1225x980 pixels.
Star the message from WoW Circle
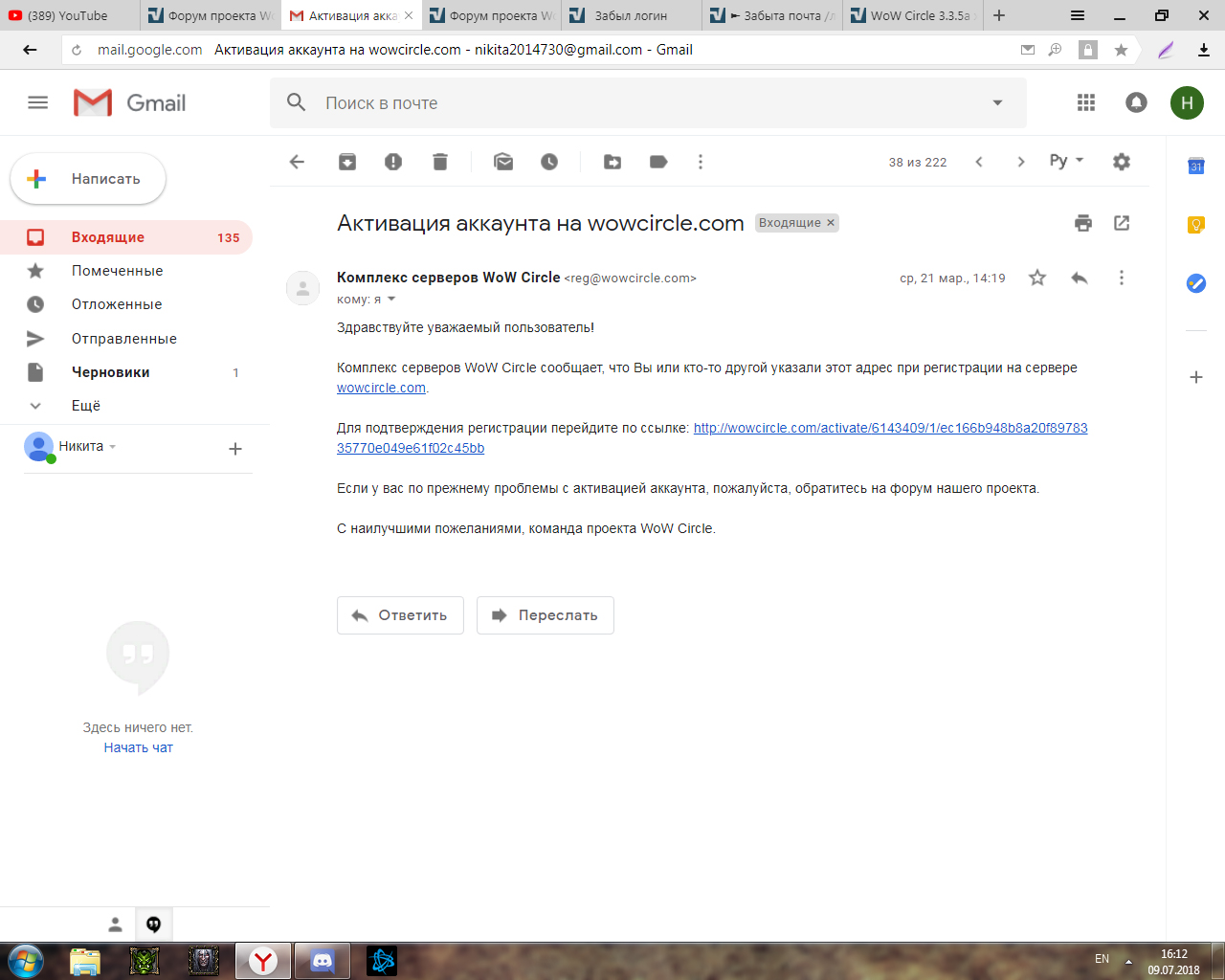(1037, 278)
